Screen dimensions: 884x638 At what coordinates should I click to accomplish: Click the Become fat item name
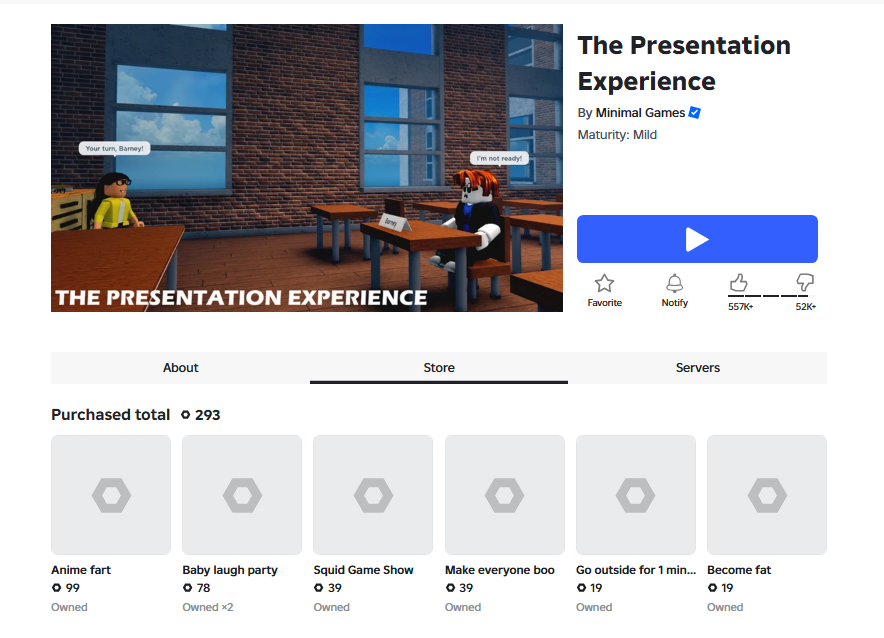coord(739,570)
